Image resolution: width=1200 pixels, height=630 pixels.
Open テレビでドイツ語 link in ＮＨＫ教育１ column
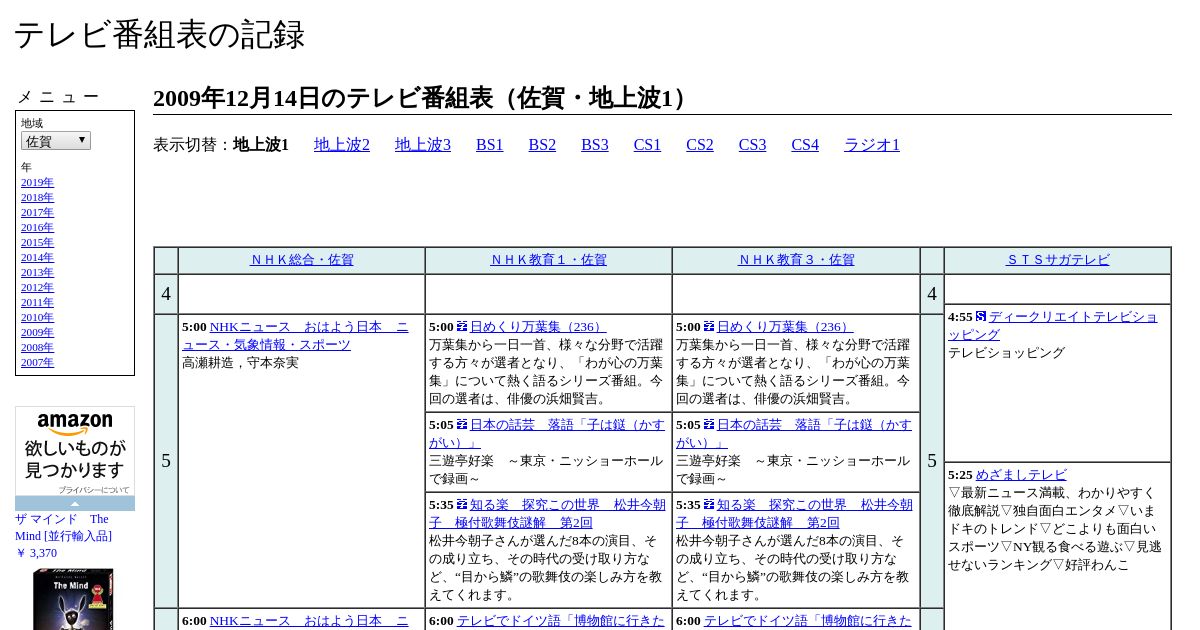560,621
